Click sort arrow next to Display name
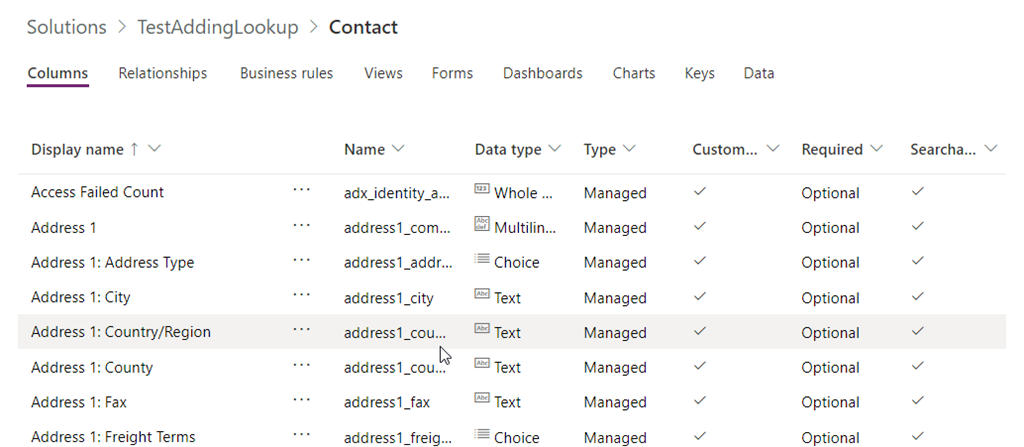The height and width of the screenshot is (447, 1024). (134, 149)
